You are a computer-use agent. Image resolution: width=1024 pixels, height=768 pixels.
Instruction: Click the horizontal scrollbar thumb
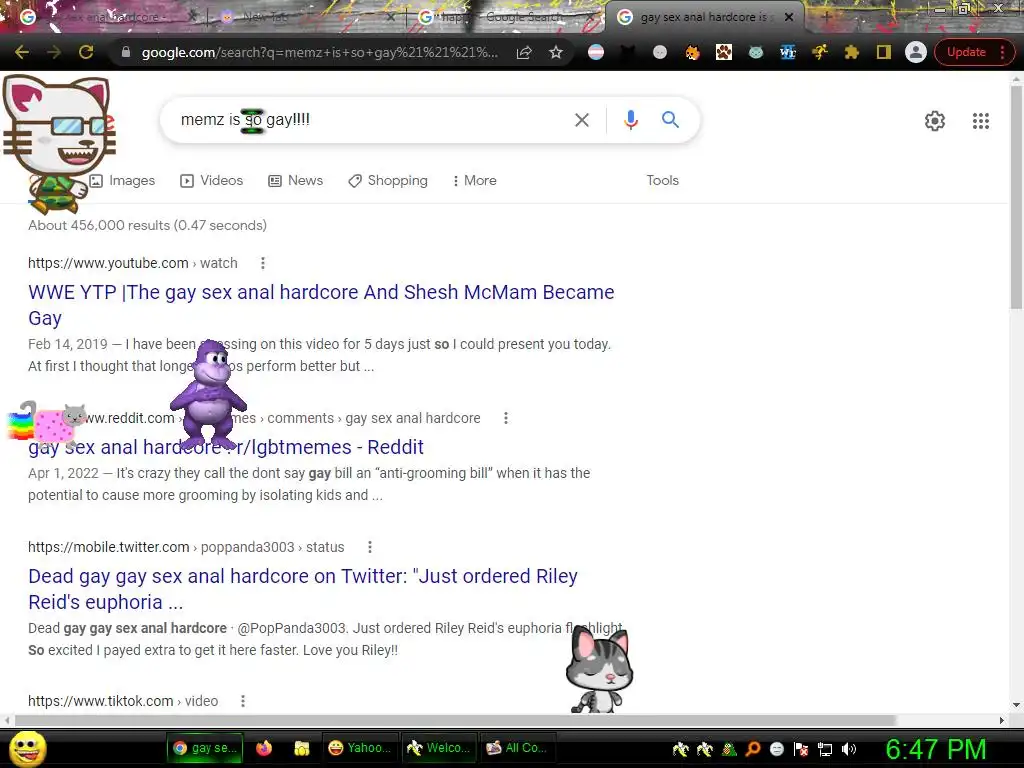(455, 720)
